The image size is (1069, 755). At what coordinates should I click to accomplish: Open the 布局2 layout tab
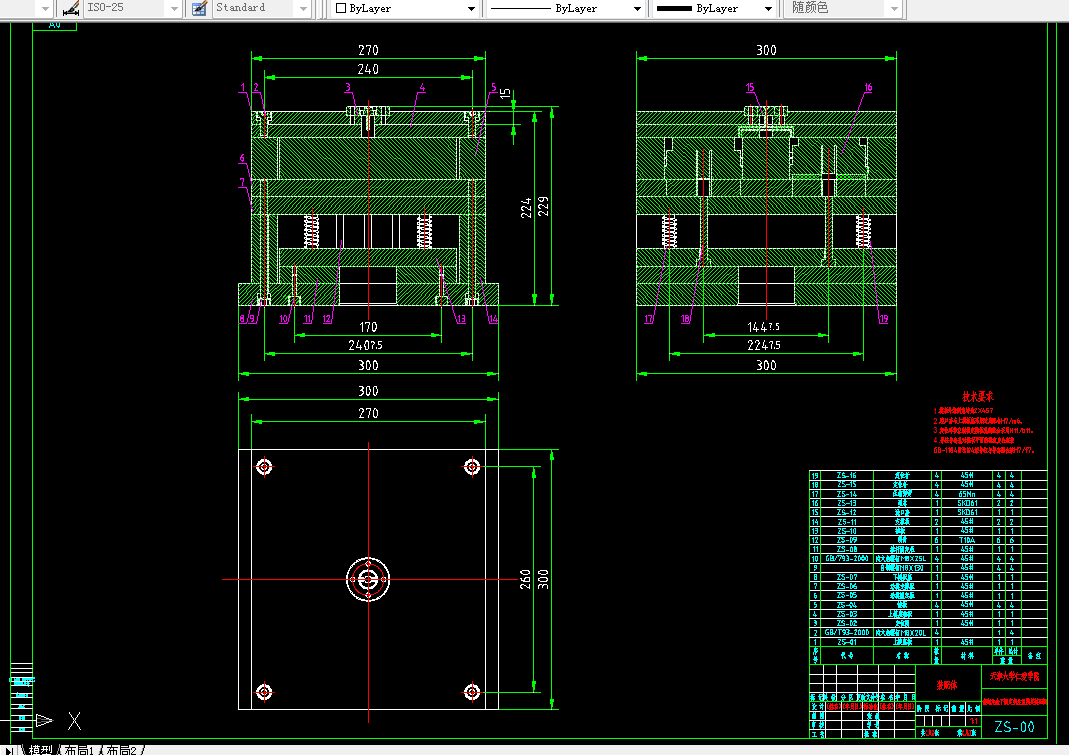click(122, 749)
